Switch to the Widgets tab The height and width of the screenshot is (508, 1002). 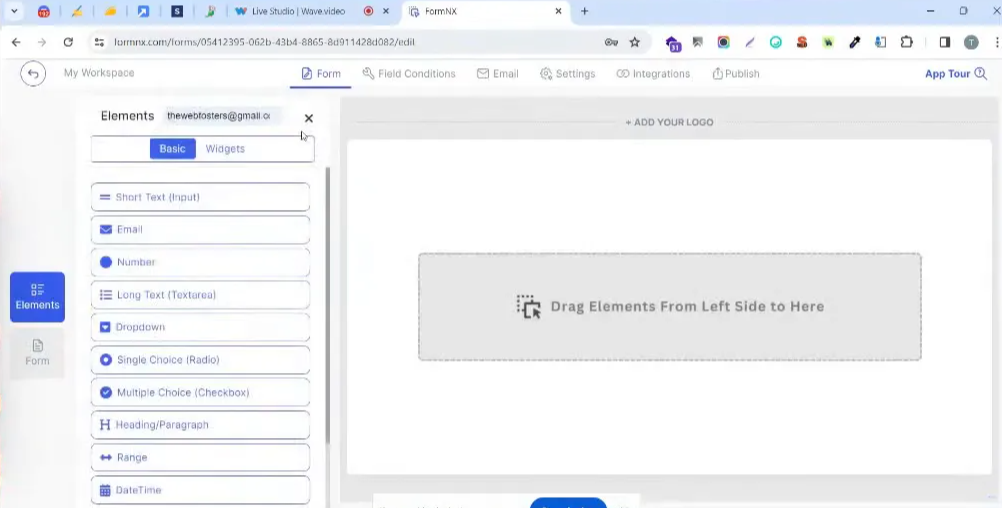(x=225, y=148)
